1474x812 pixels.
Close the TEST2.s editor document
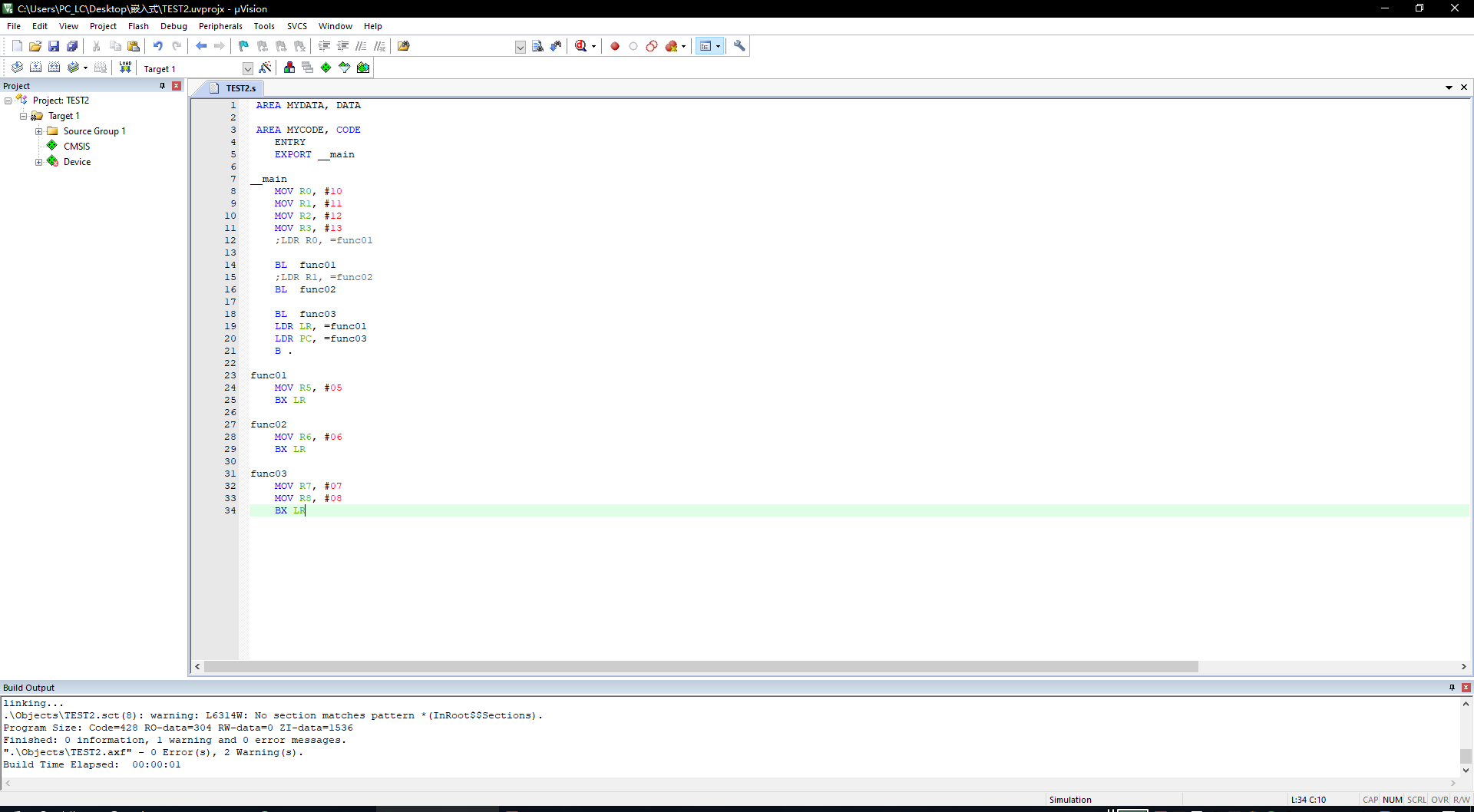(1464, 87)
